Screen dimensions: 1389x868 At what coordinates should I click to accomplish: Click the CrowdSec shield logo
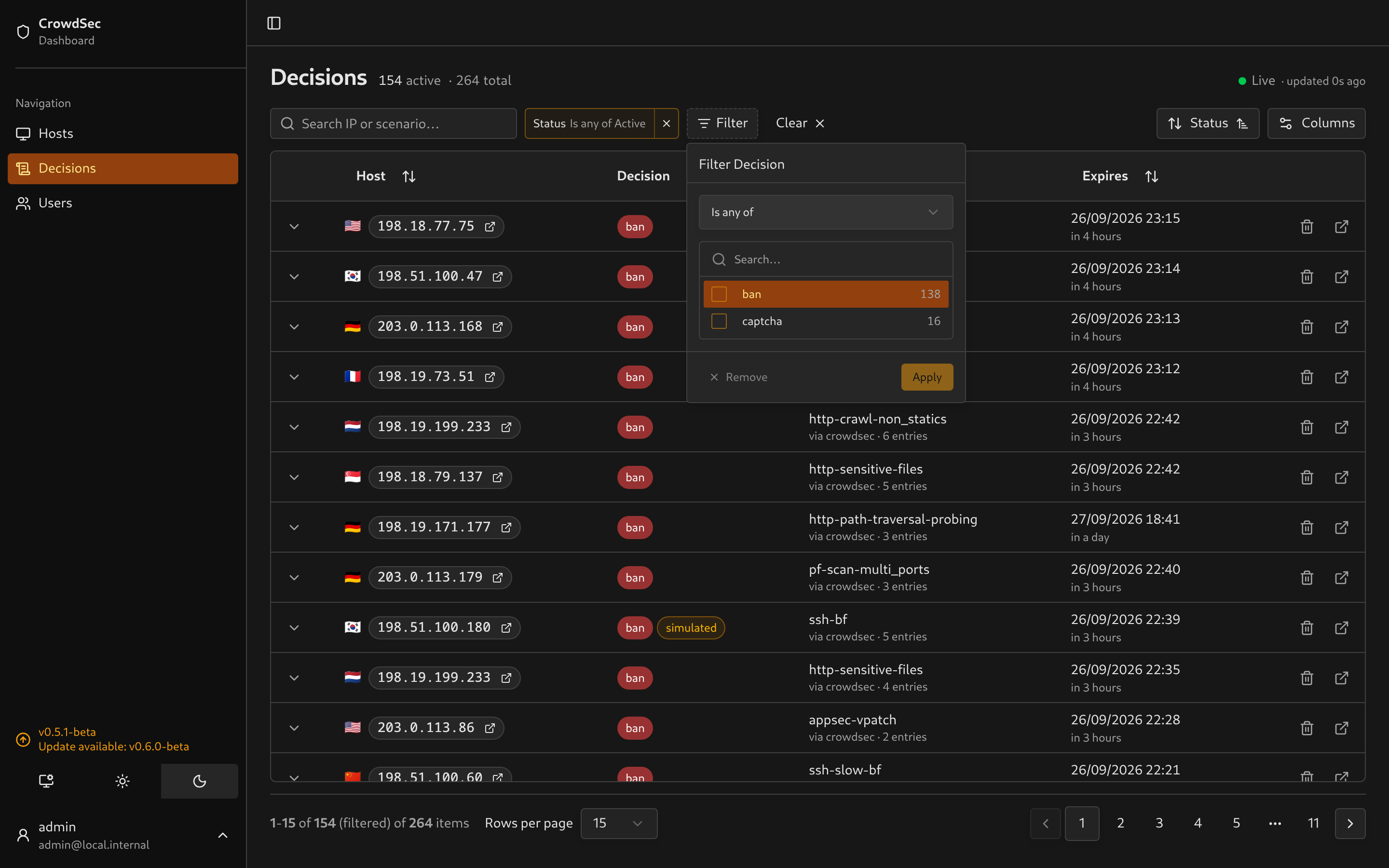point(23,31)
